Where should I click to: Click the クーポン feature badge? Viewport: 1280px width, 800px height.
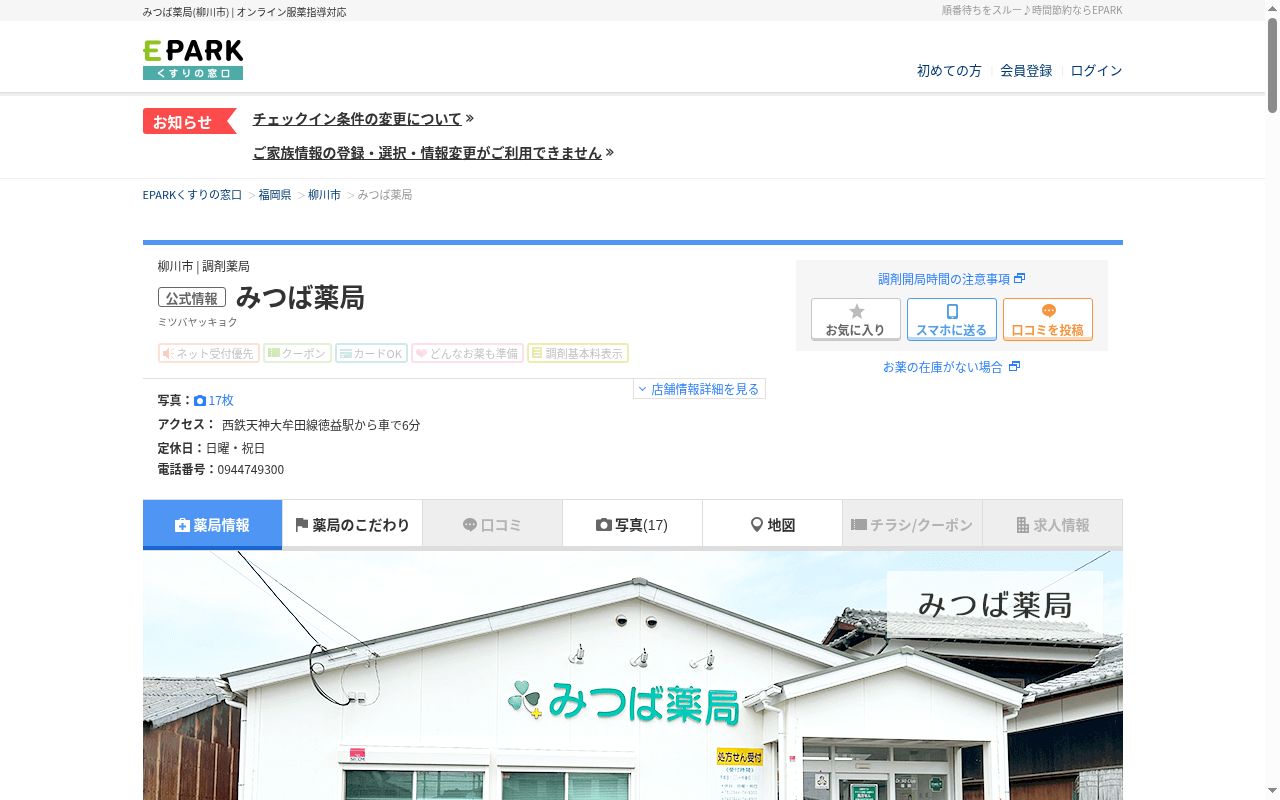click(297, 353)
